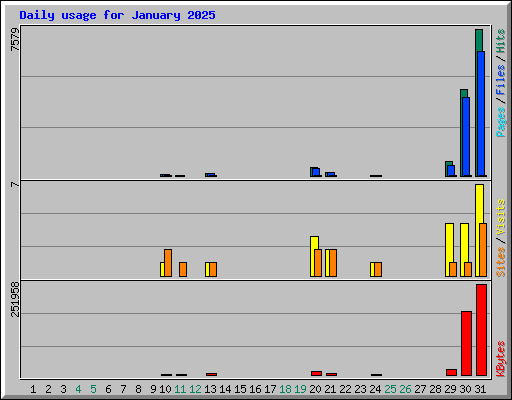Click day label 20 on x-axis

coord(315,389)
